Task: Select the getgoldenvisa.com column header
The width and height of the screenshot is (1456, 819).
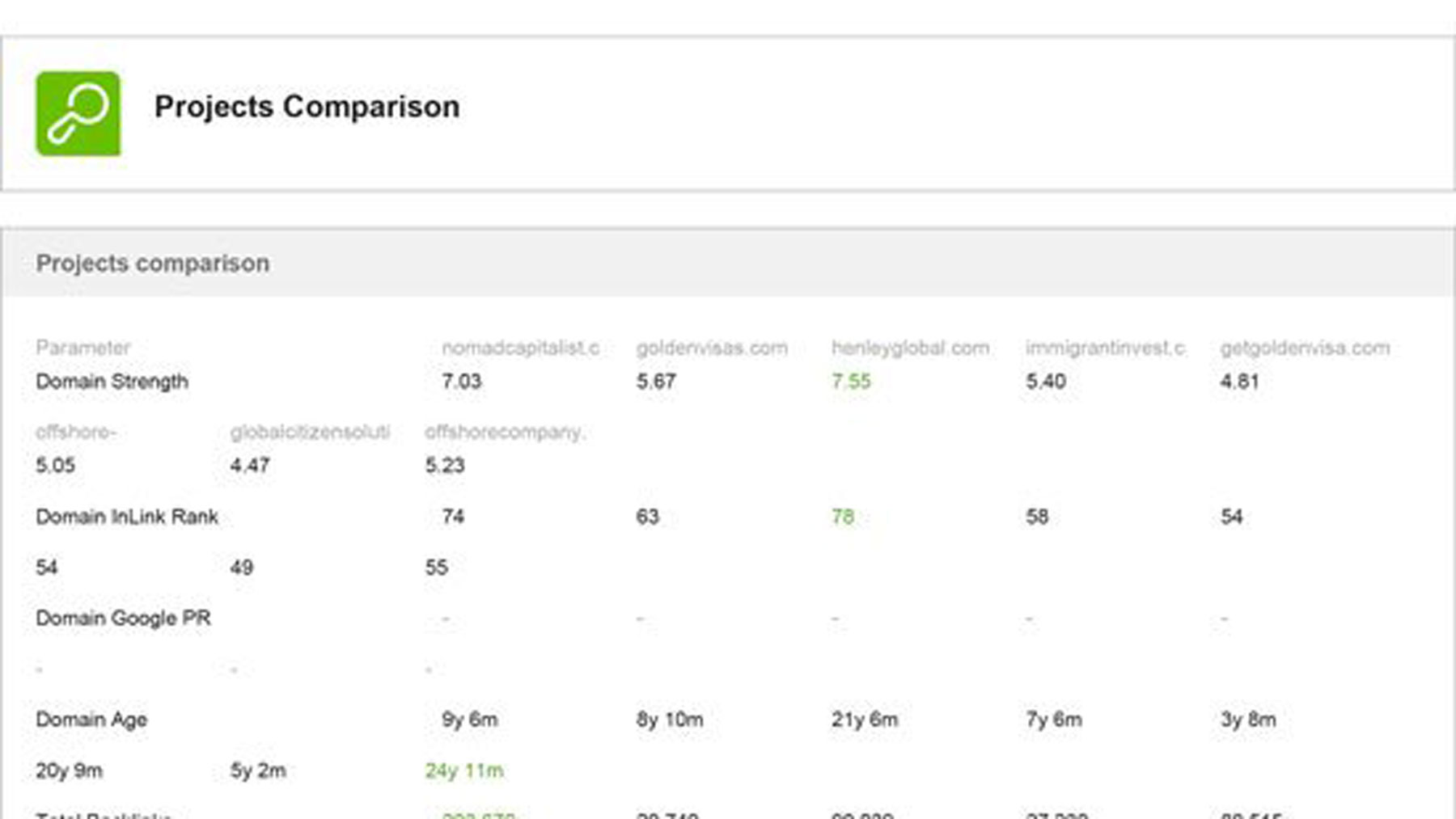Action: pyautogui.click(x=1305, y=348)
